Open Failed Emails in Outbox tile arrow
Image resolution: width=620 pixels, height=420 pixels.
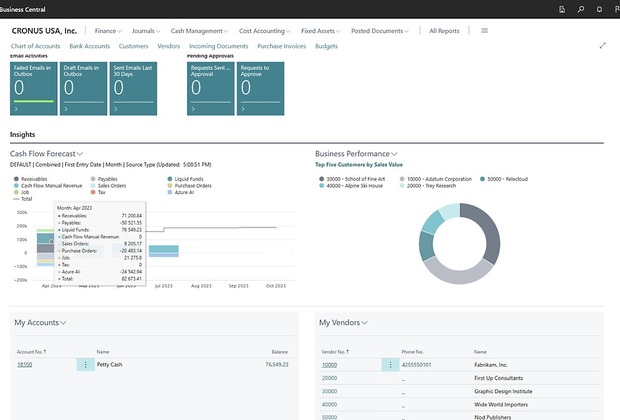pos(16,109)
